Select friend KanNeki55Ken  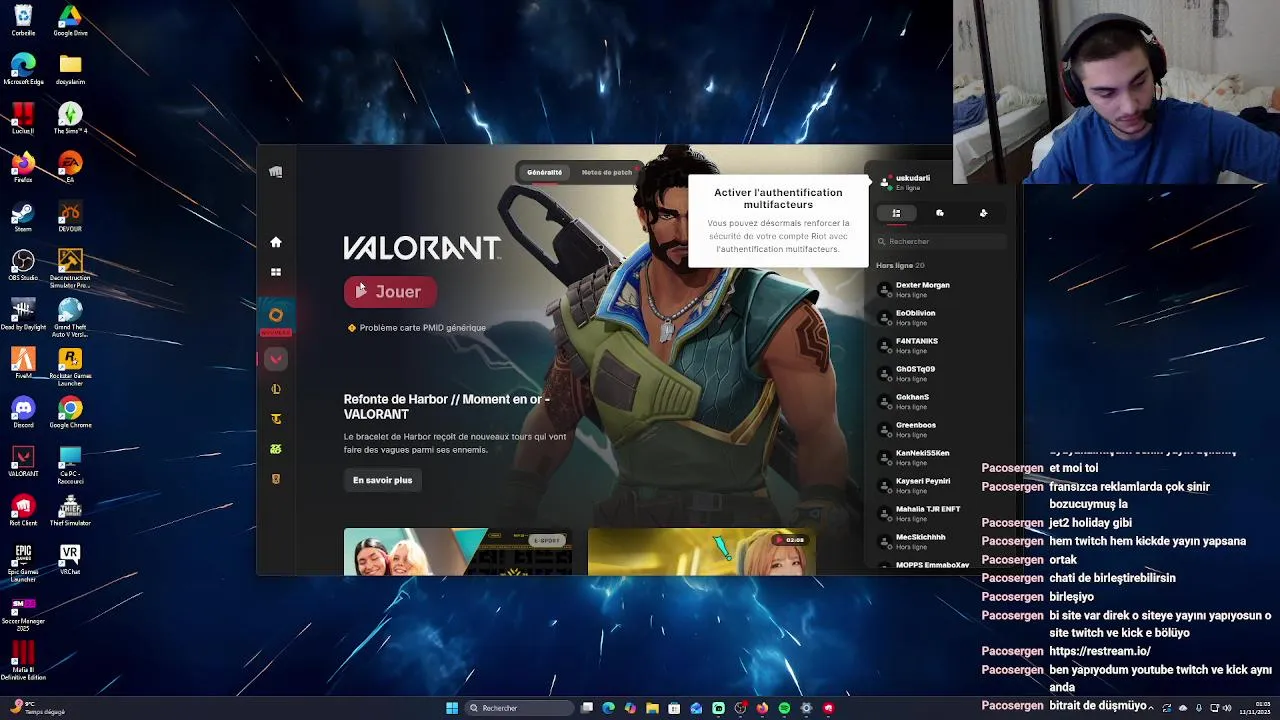click(x=940, y=457)
